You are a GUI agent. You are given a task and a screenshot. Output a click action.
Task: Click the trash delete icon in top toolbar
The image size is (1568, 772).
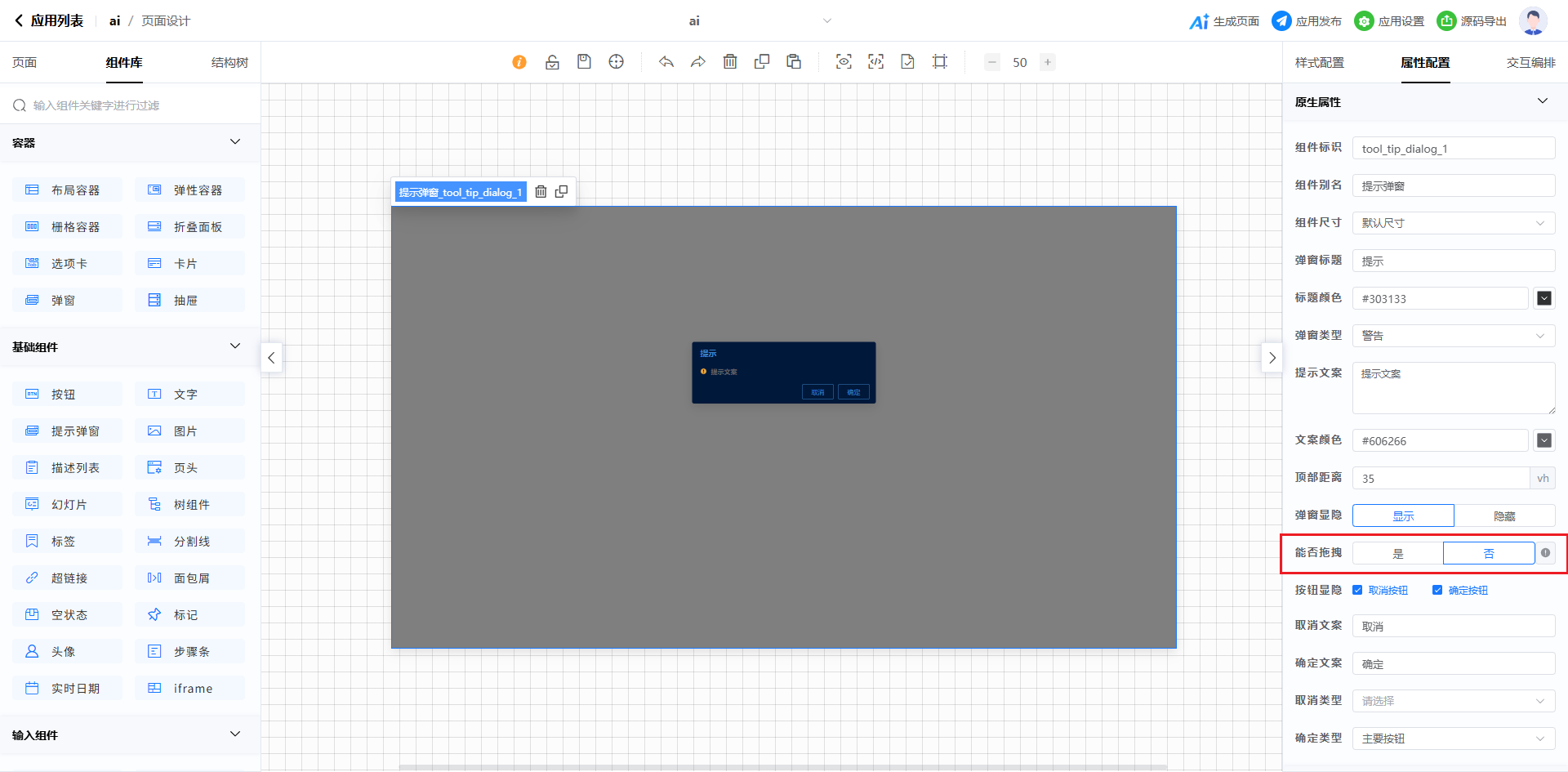coord(730,62)
